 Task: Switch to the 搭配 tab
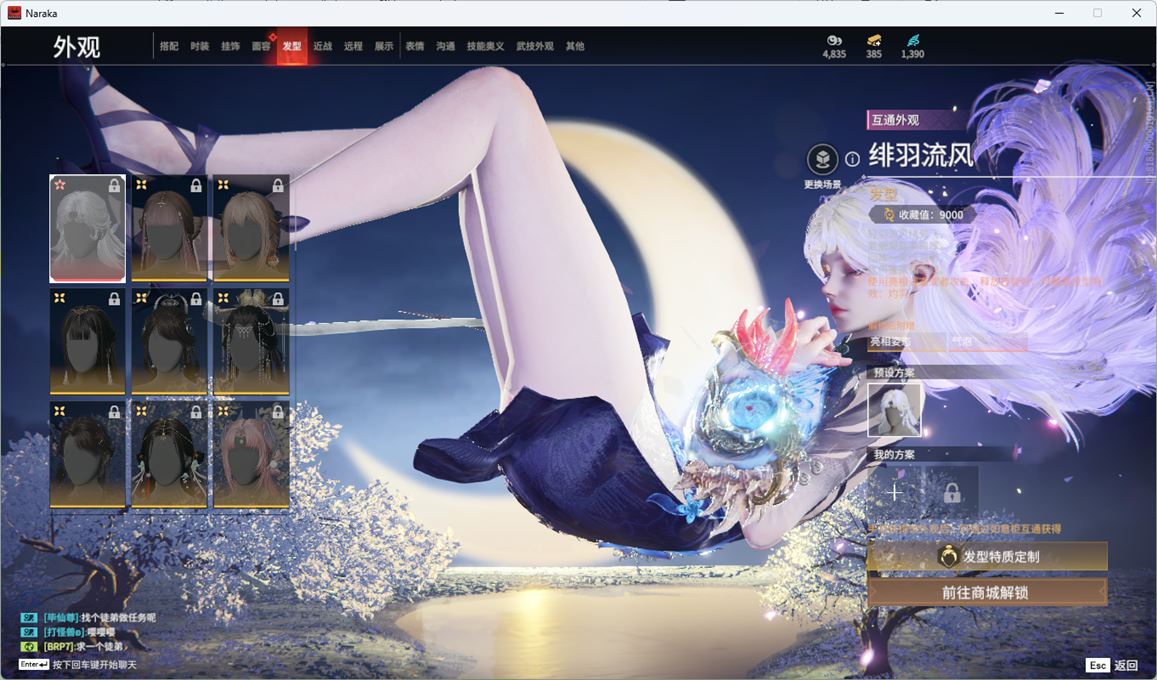(169, 46)
